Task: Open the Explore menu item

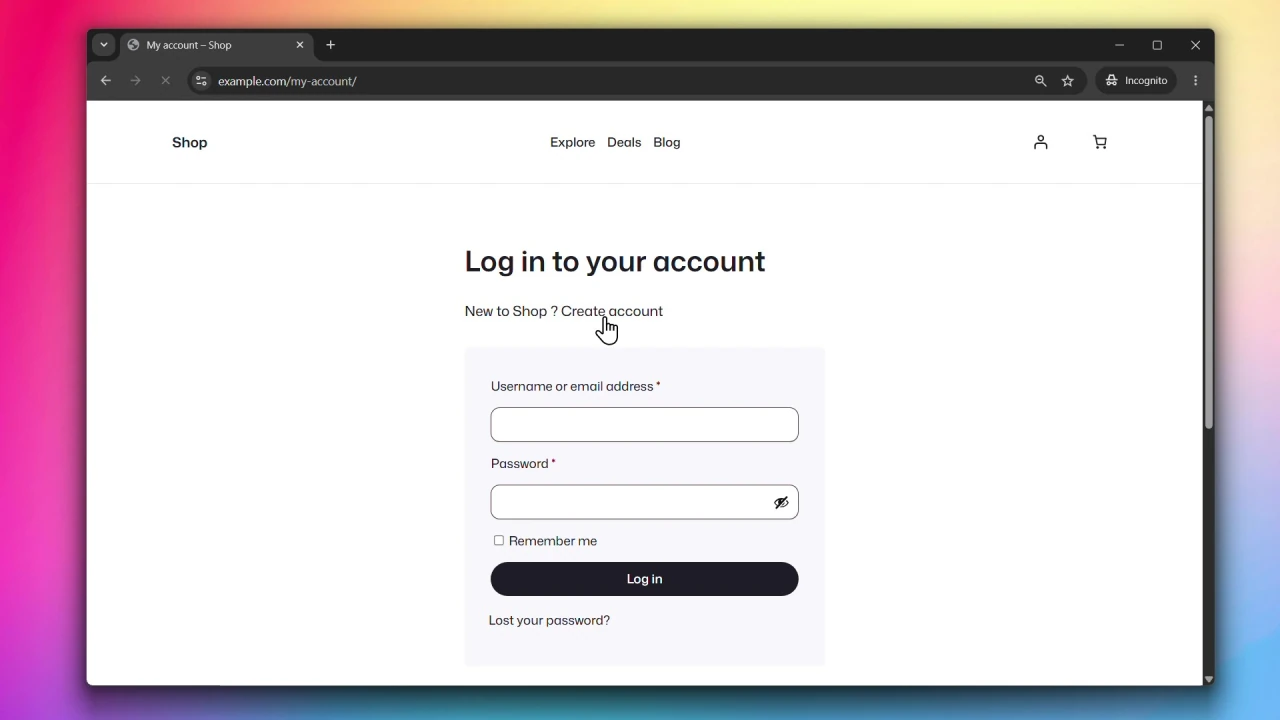Action: pos(573,143)
